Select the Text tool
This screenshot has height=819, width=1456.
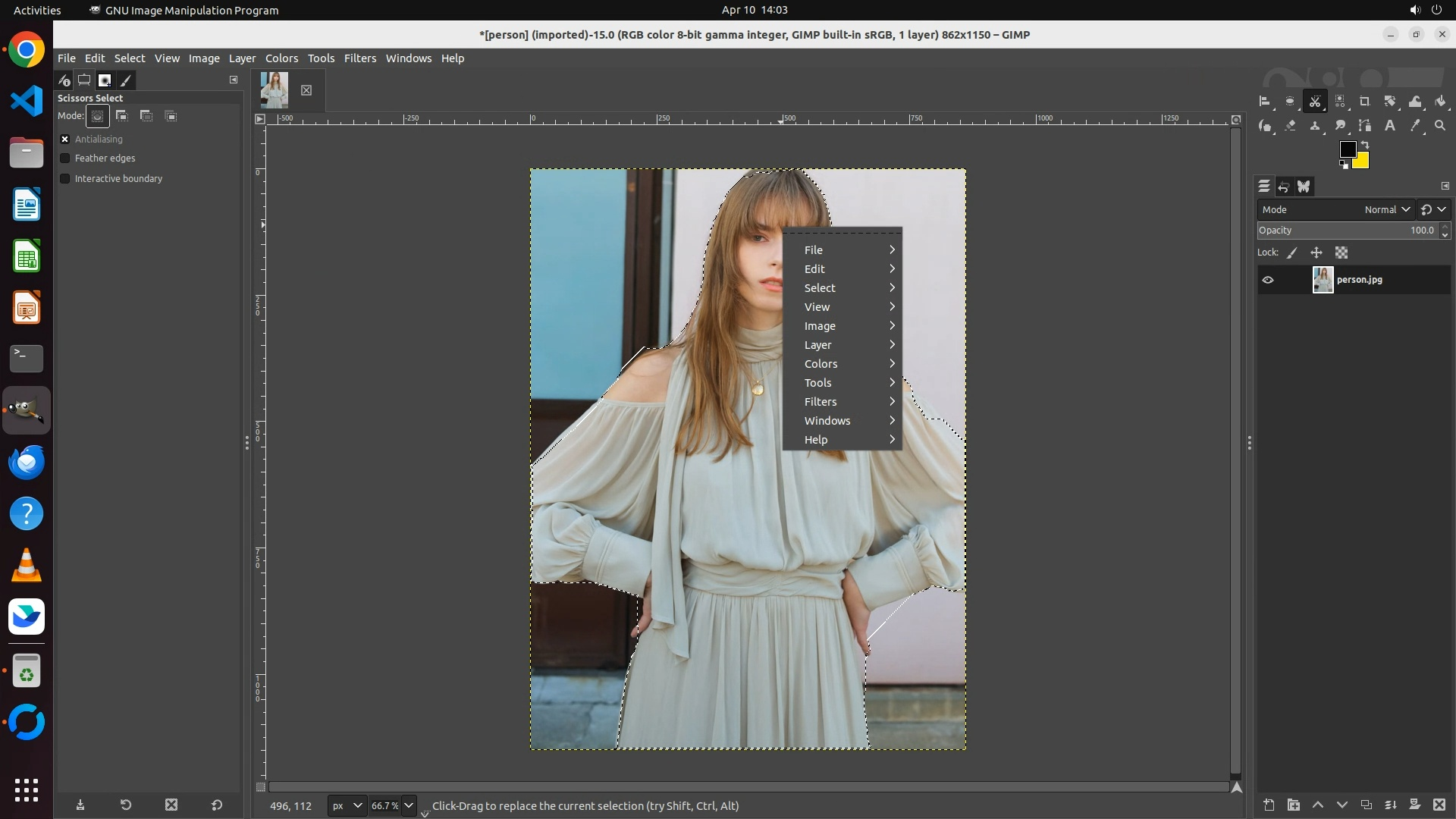pyautogui.click(x=1390, y=126)
